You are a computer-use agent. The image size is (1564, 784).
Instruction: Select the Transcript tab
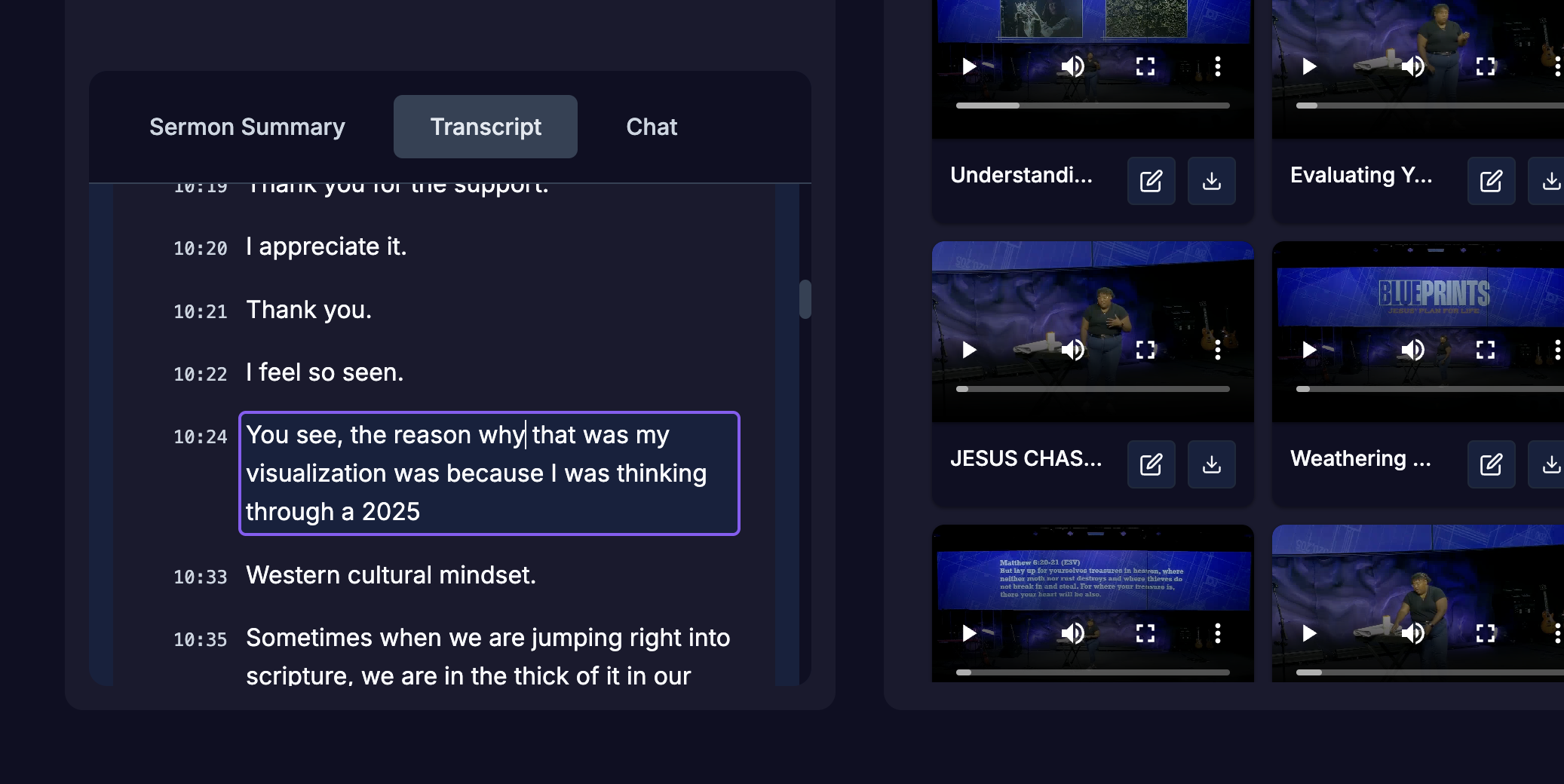(x=486, y=127)
